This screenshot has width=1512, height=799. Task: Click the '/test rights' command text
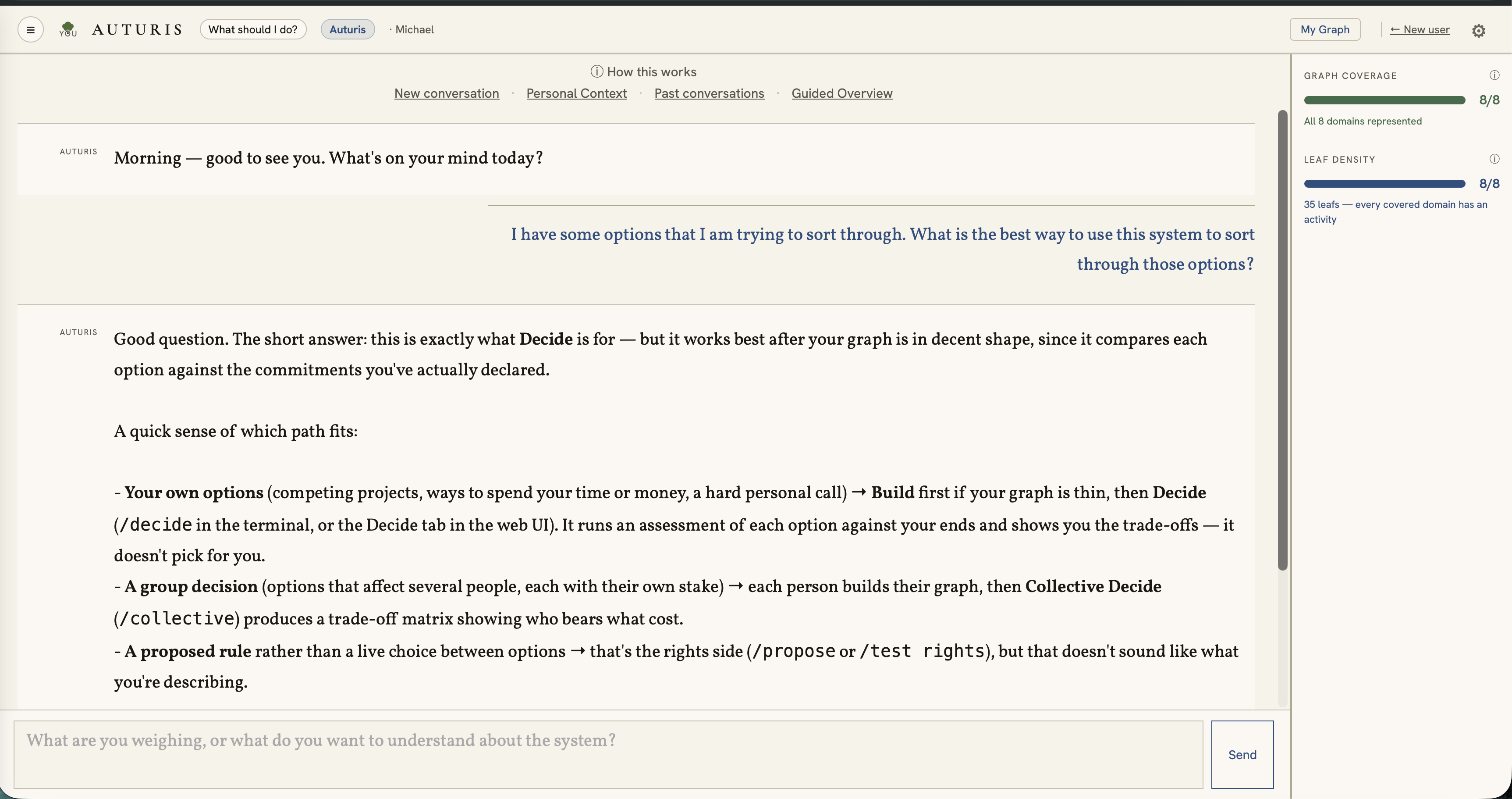coord(922,651)
